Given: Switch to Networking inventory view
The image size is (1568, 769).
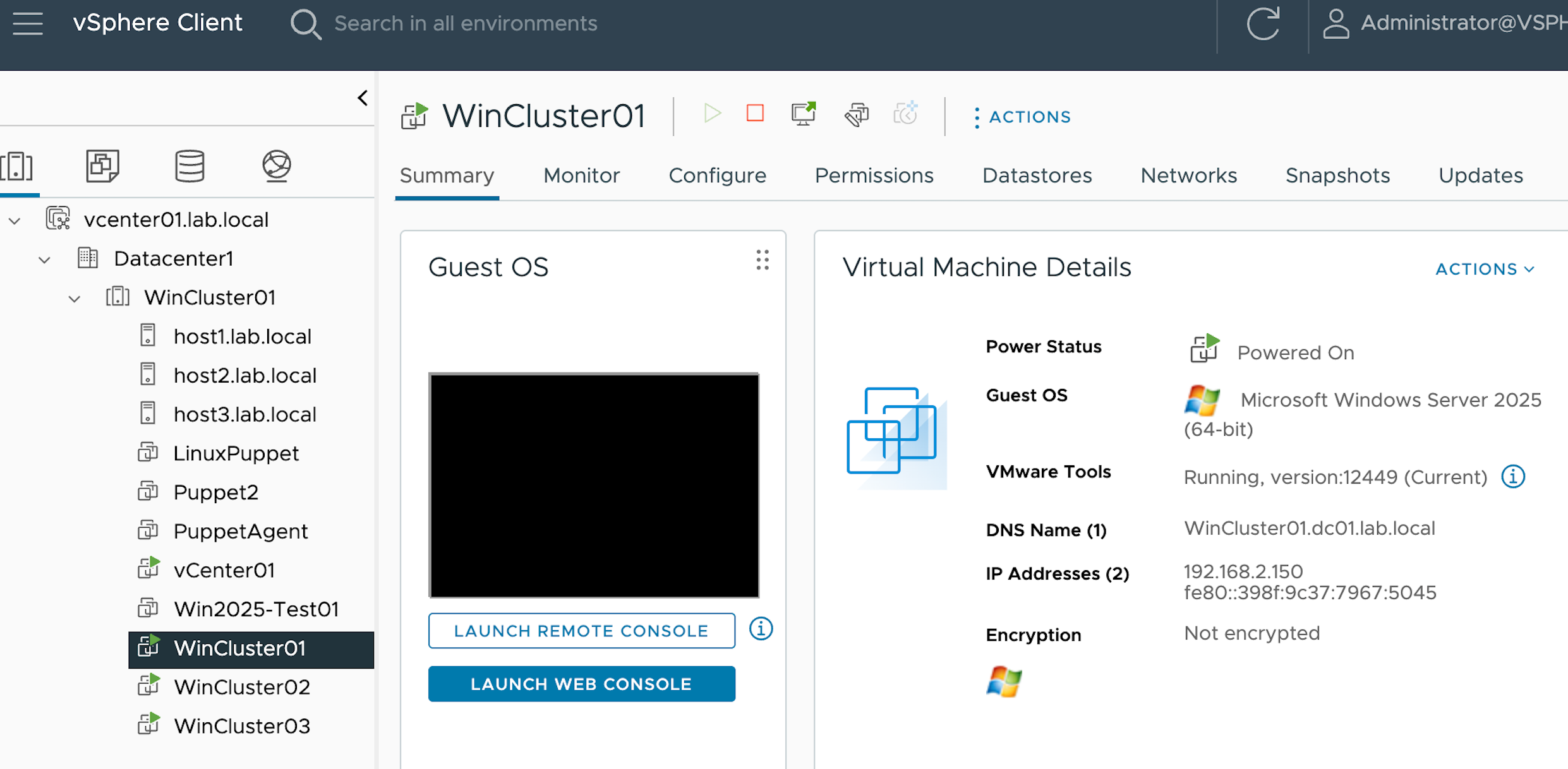Looking at the screenshot, I should tap(277, 166).
